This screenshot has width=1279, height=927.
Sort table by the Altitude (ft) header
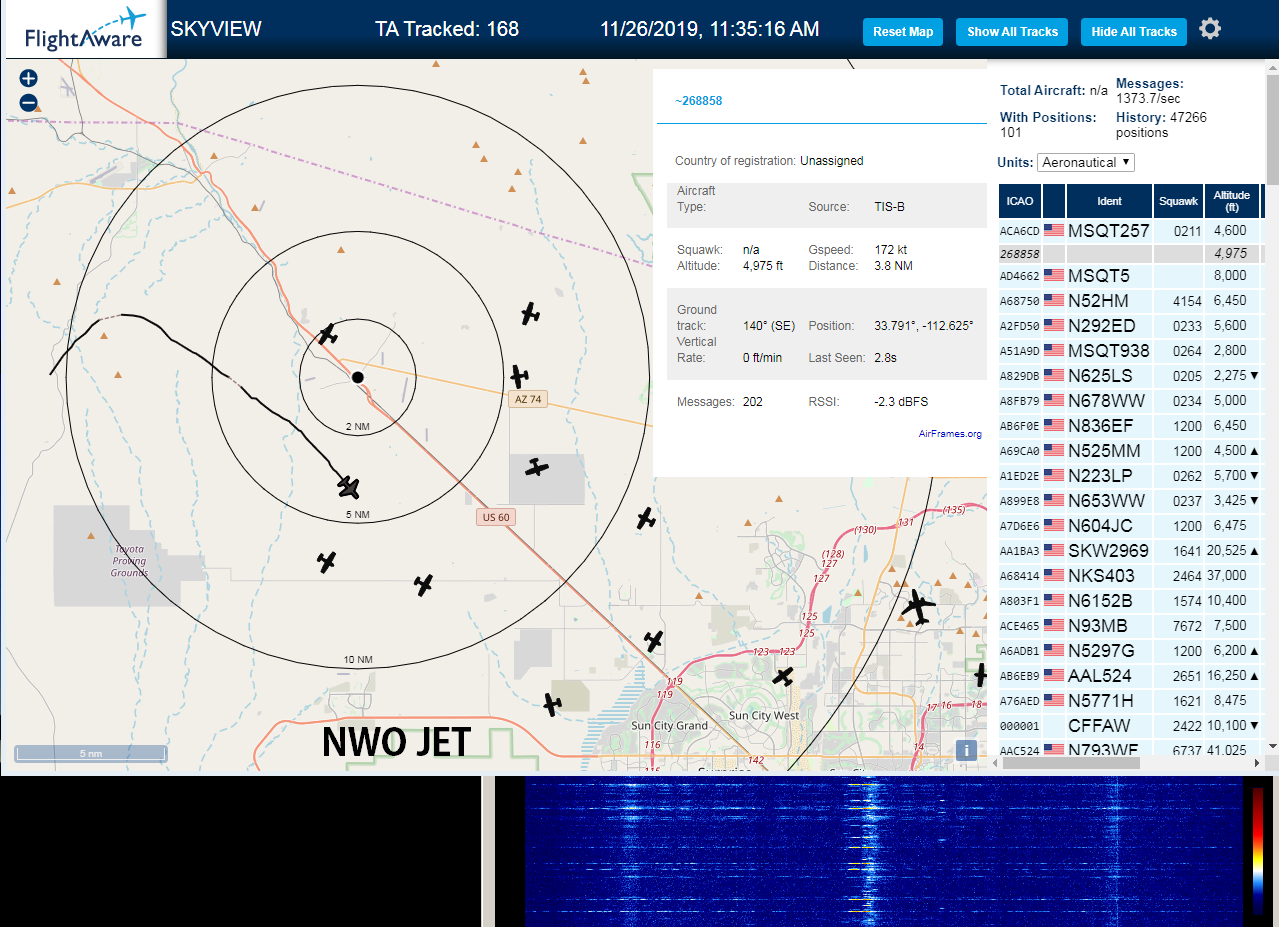point(1232,201)
